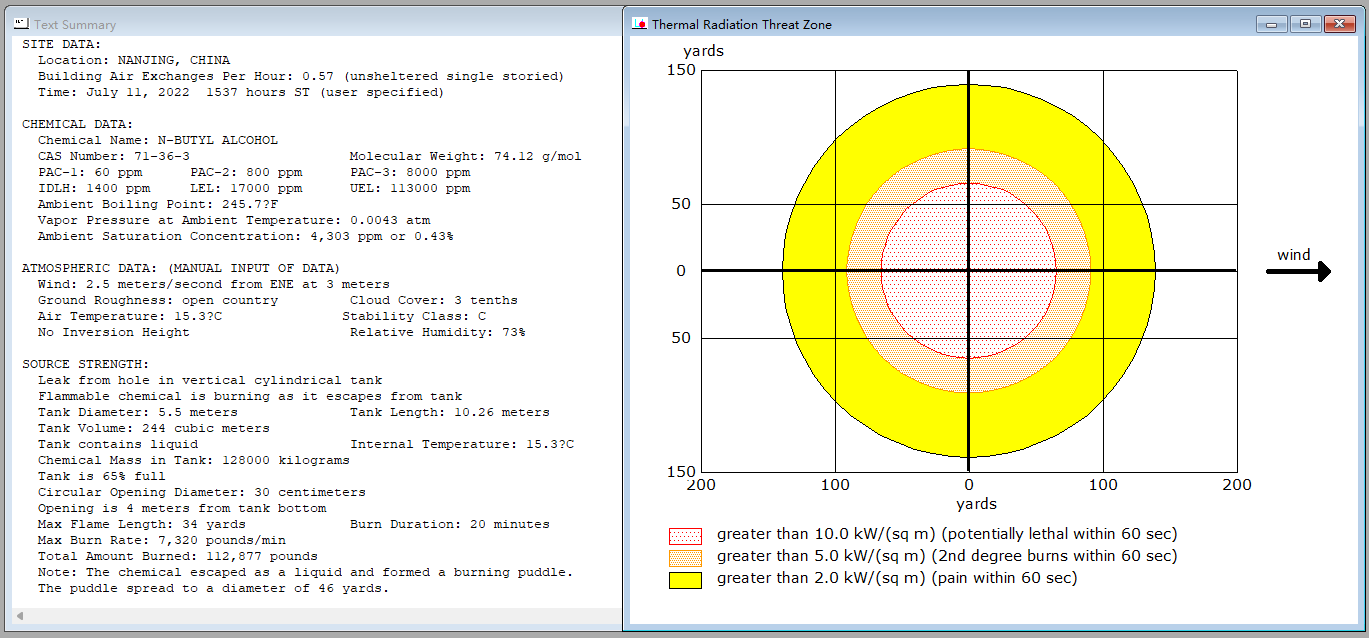
Task: Click 'IDLH: 1400 ppm' value
Action: click(94, 188)
